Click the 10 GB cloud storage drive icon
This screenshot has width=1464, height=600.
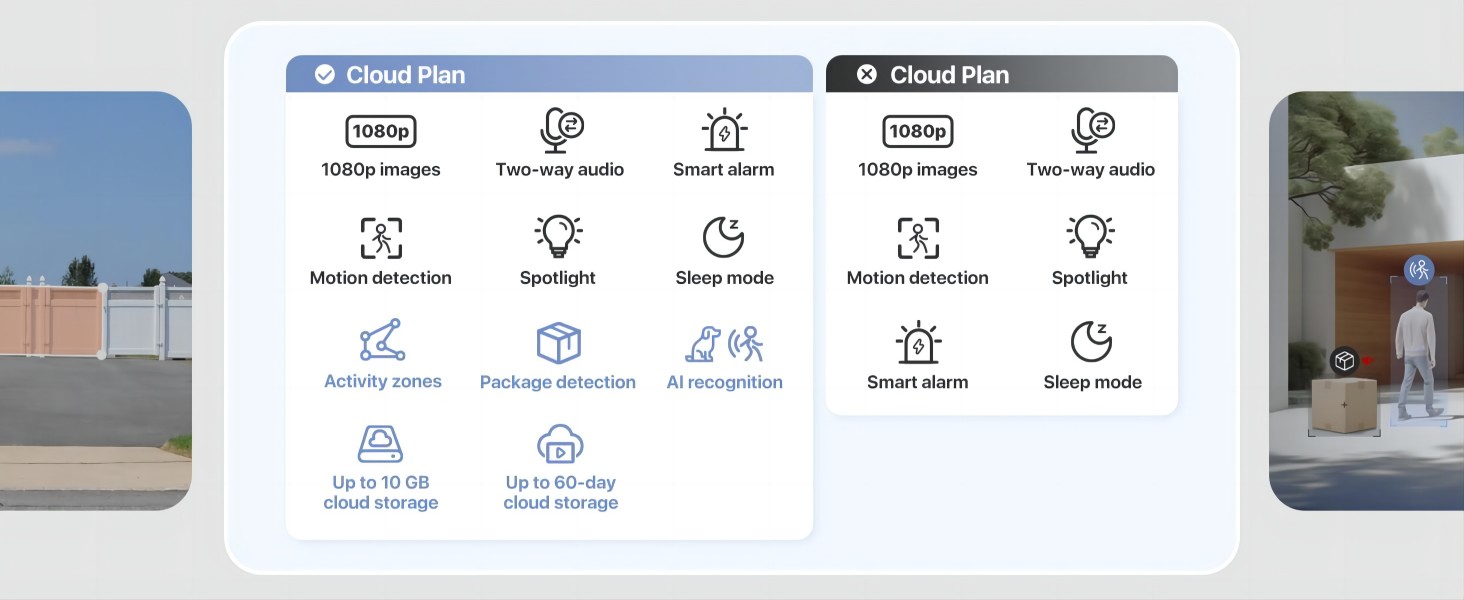(380, 444)
